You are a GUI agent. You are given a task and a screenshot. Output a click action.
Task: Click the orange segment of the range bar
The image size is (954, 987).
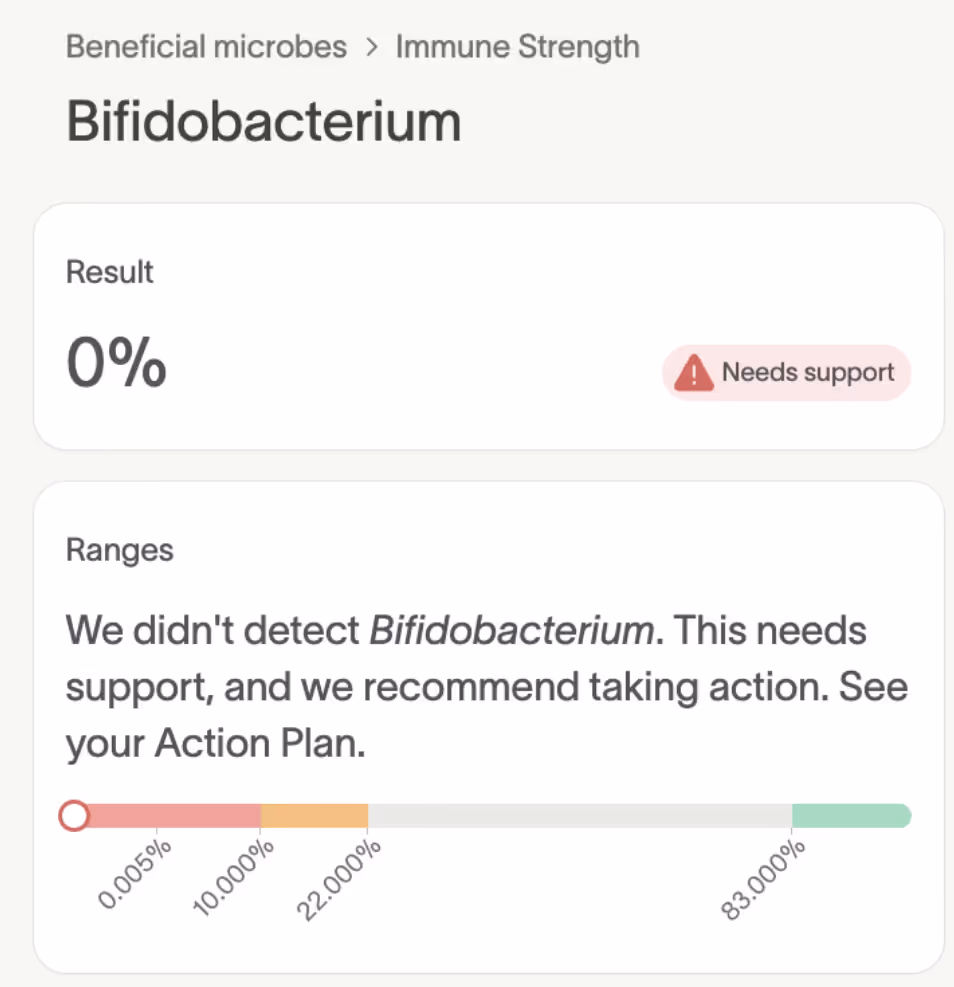314,815
